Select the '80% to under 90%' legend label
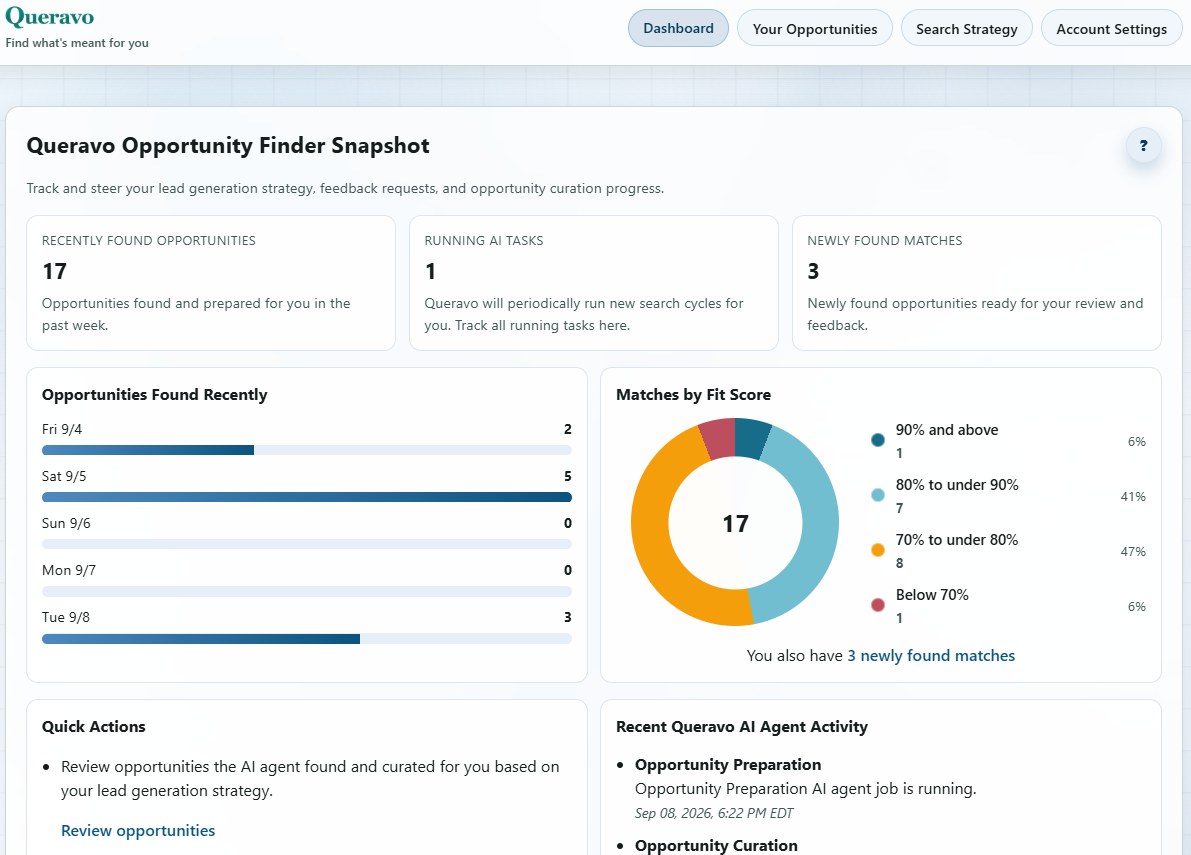This screenshot has height=855, width=1191. [x=957, y=484]
